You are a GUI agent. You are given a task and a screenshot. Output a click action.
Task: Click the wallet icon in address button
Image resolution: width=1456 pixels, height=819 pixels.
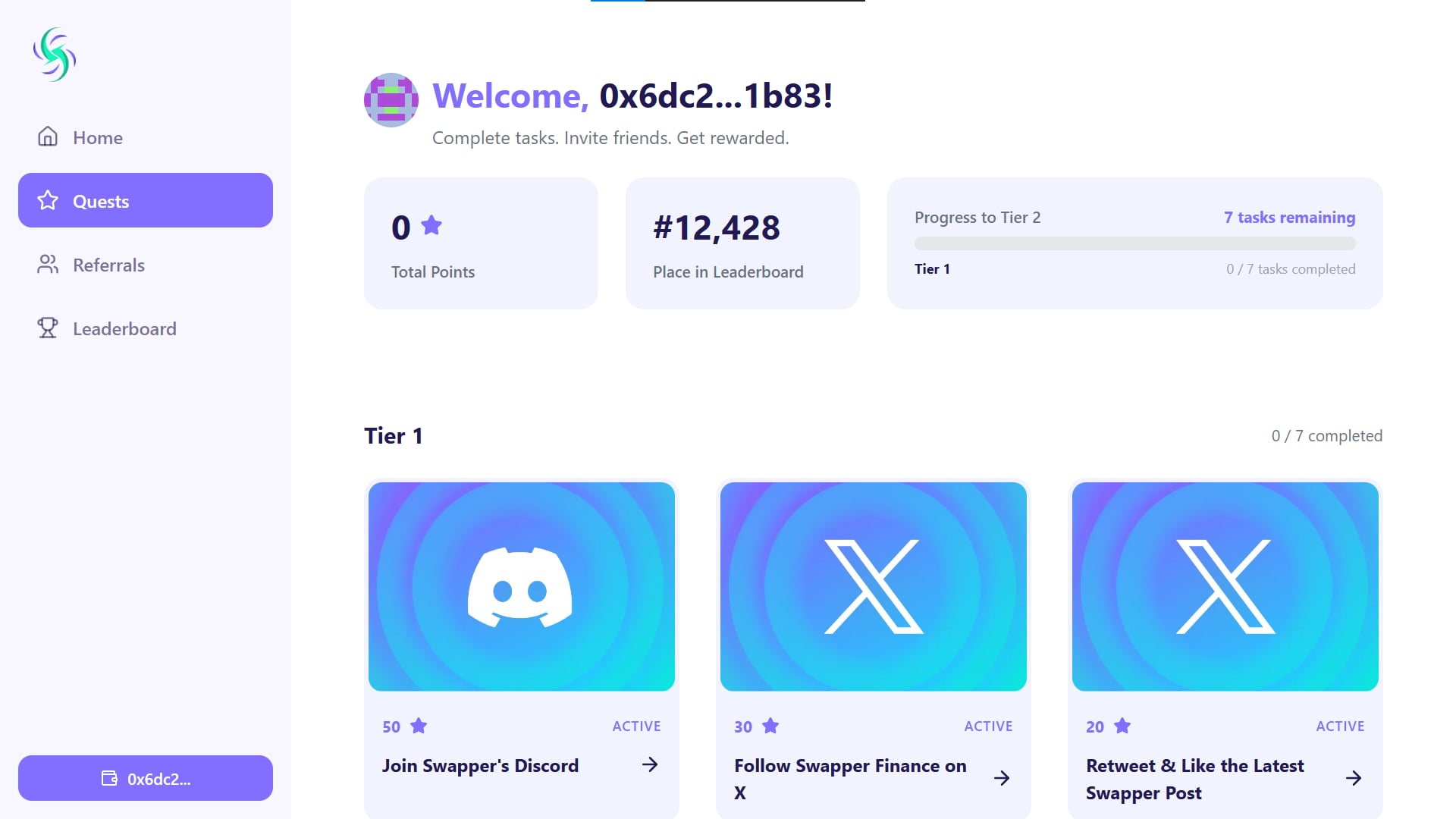(109, 778)
